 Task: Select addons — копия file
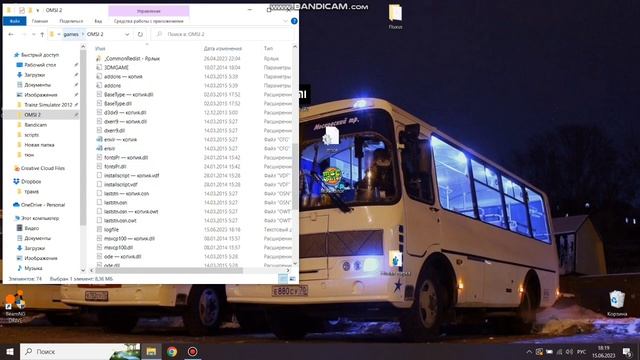tap(123, 77)
